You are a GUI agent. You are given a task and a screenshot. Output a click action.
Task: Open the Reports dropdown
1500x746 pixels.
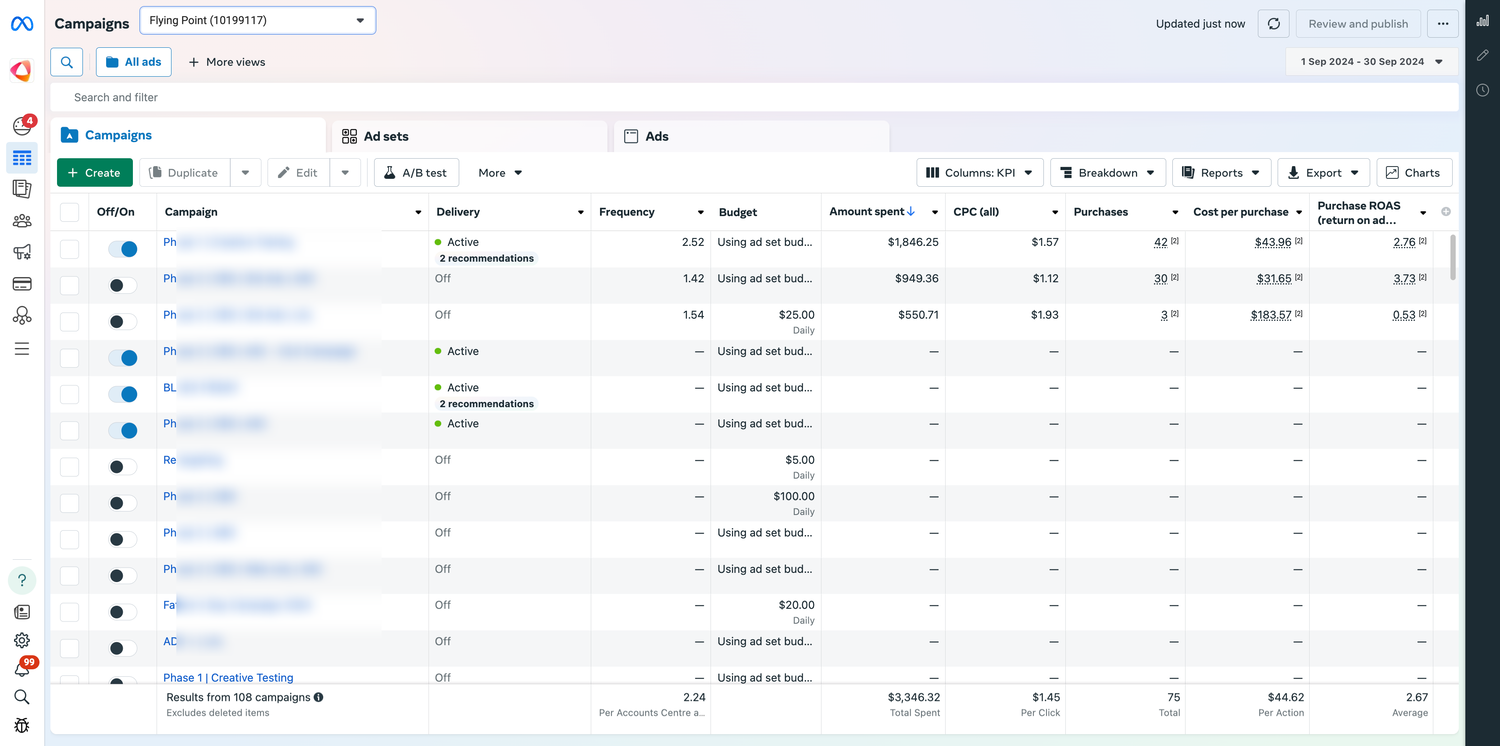coord(1222,173)
